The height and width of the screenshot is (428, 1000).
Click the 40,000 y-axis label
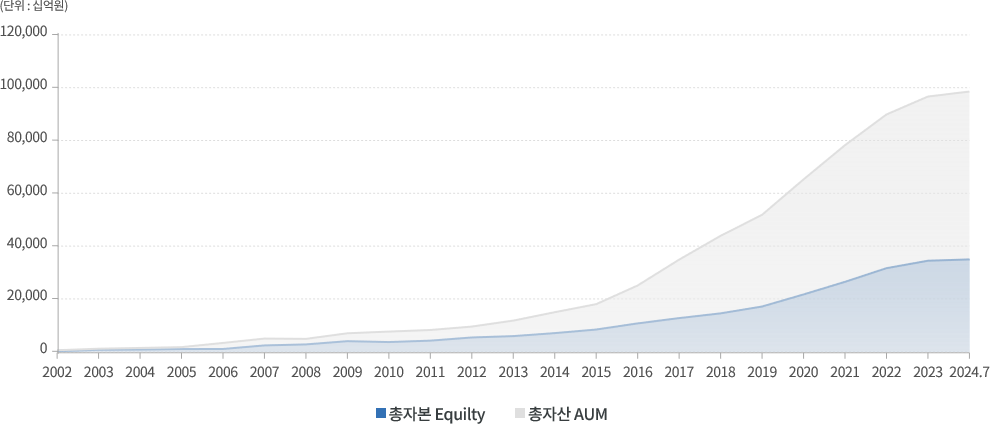pyautogui.click(x=27, y=245)
